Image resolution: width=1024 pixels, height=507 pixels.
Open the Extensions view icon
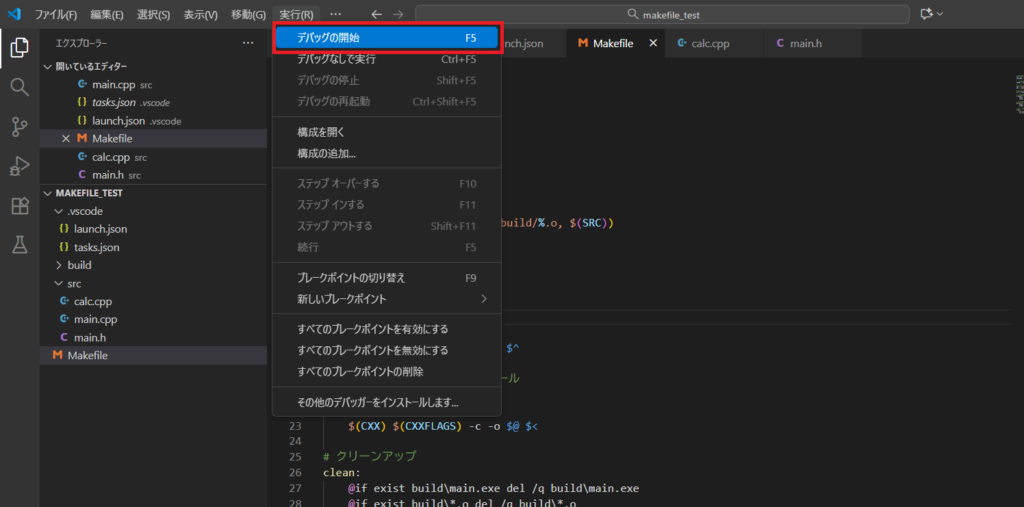point(19,206)
